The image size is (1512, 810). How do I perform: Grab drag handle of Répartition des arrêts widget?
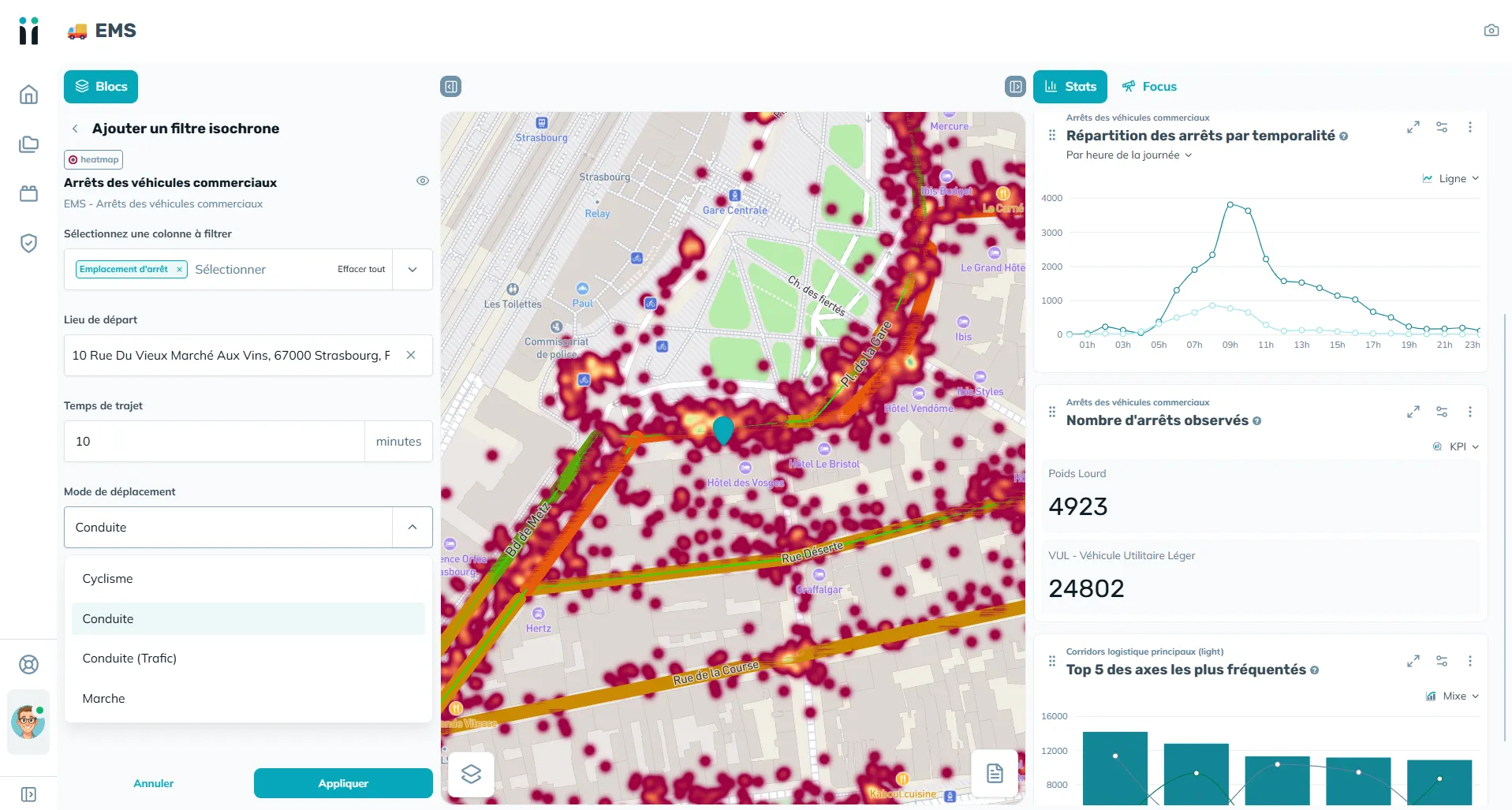point(1051,135)
